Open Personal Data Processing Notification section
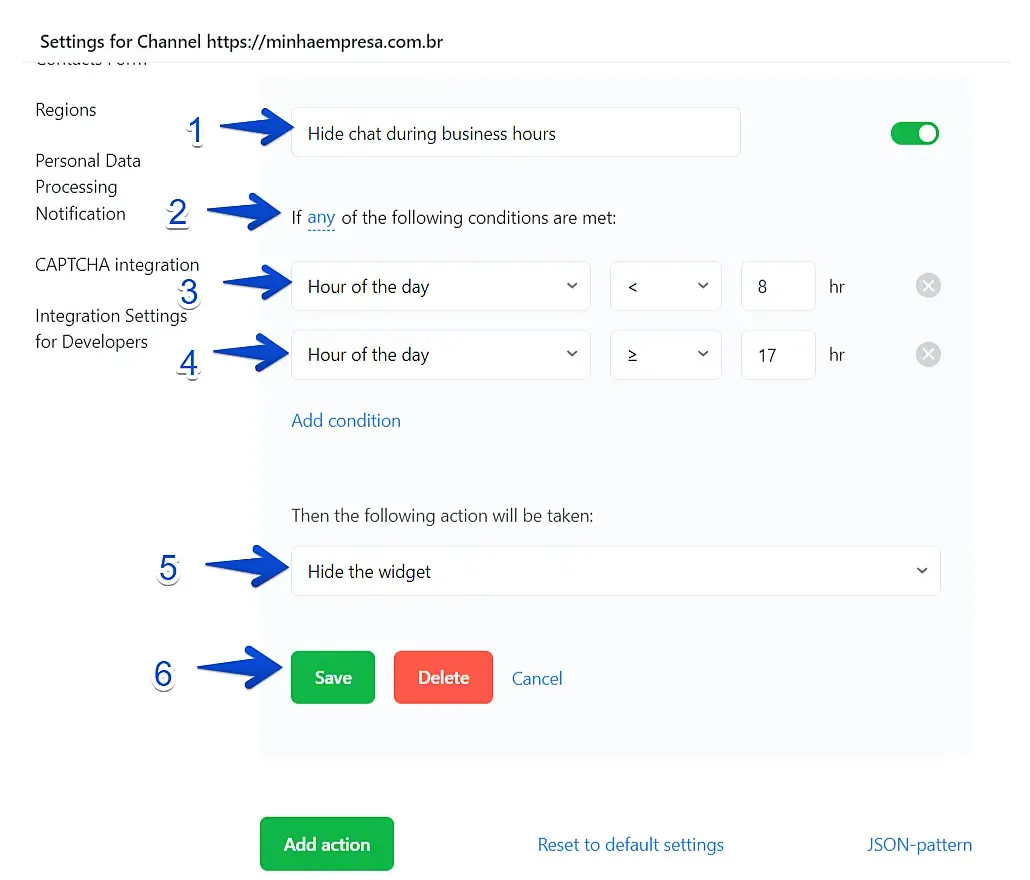The height and width of the screenshot is (880, 1030). [87, 187]
